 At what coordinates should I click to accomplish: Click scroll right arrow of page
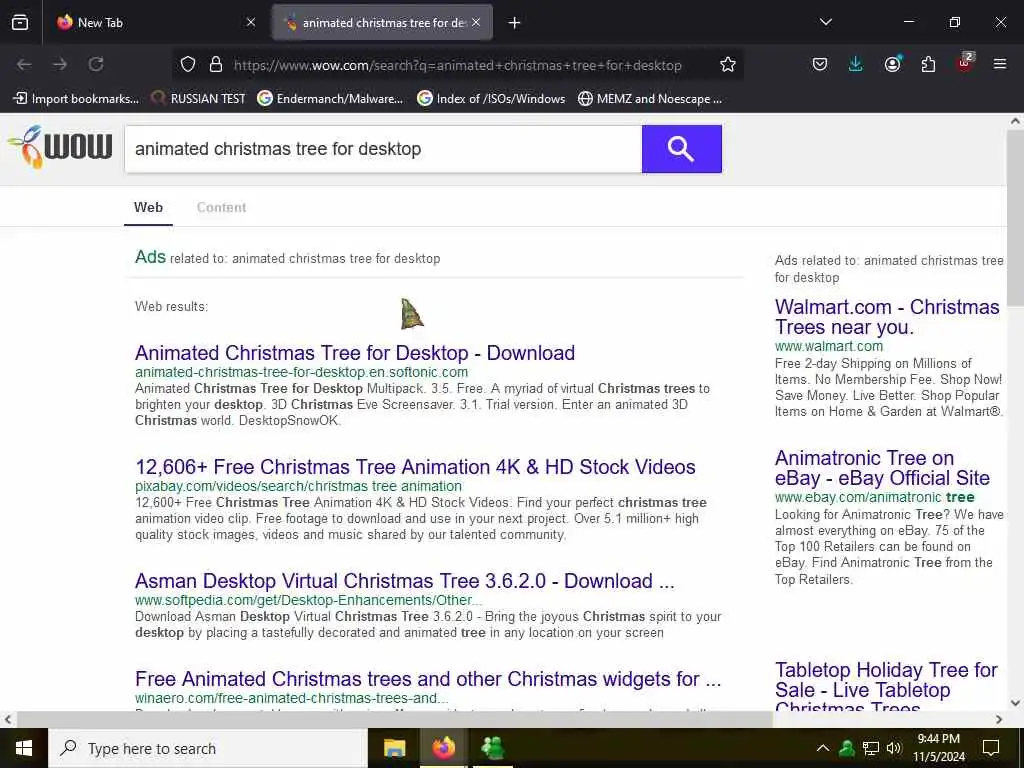999,719
